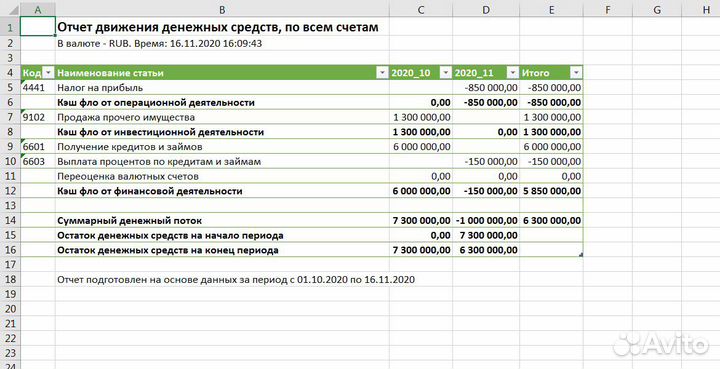The height and width of the screenshot is (369, 720).
Task: Select the 'Продажа прочего имущества' cell
Action: [x=222, y=117]
